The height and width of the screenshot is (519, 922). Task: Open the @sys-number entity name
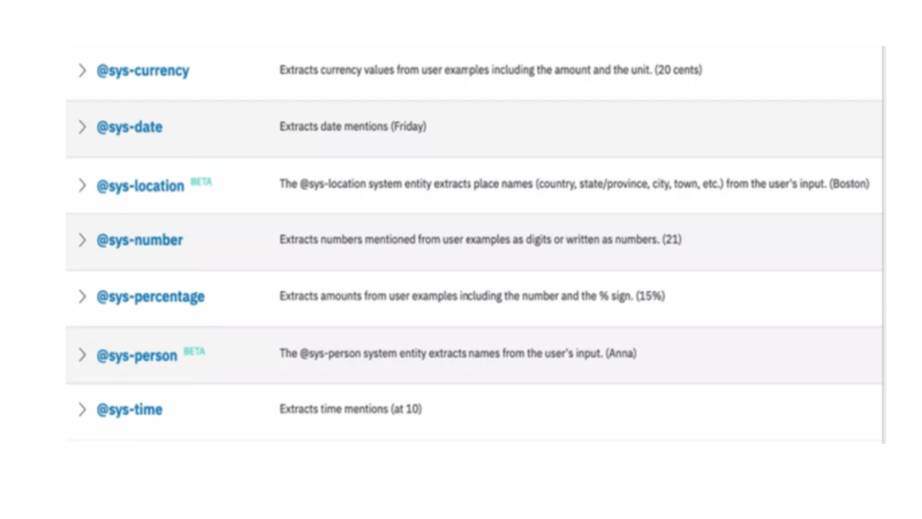[139, 240]
